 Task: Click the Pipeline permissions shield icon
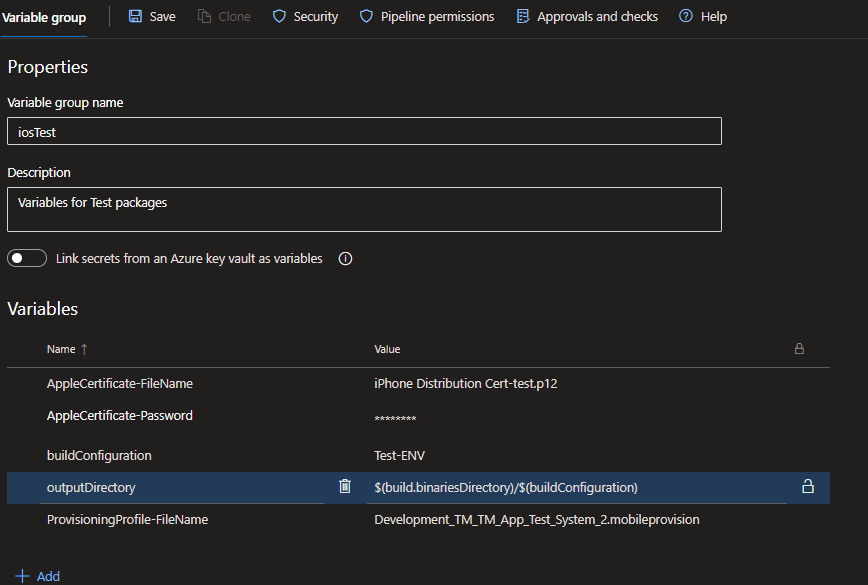pos(368,16)
